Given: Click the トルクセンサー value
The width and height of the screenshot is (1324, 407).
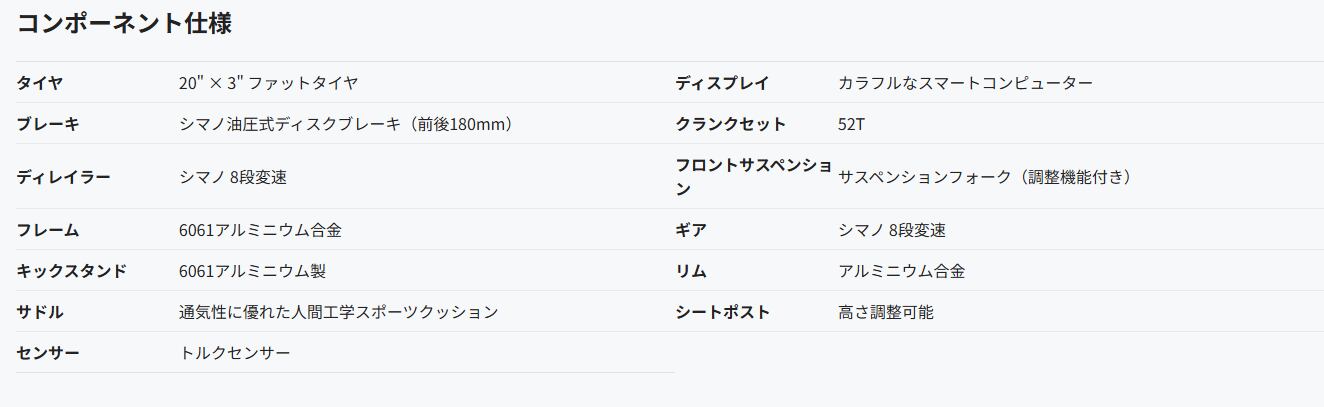Looking at the screenshot, I should pos(235,353).
